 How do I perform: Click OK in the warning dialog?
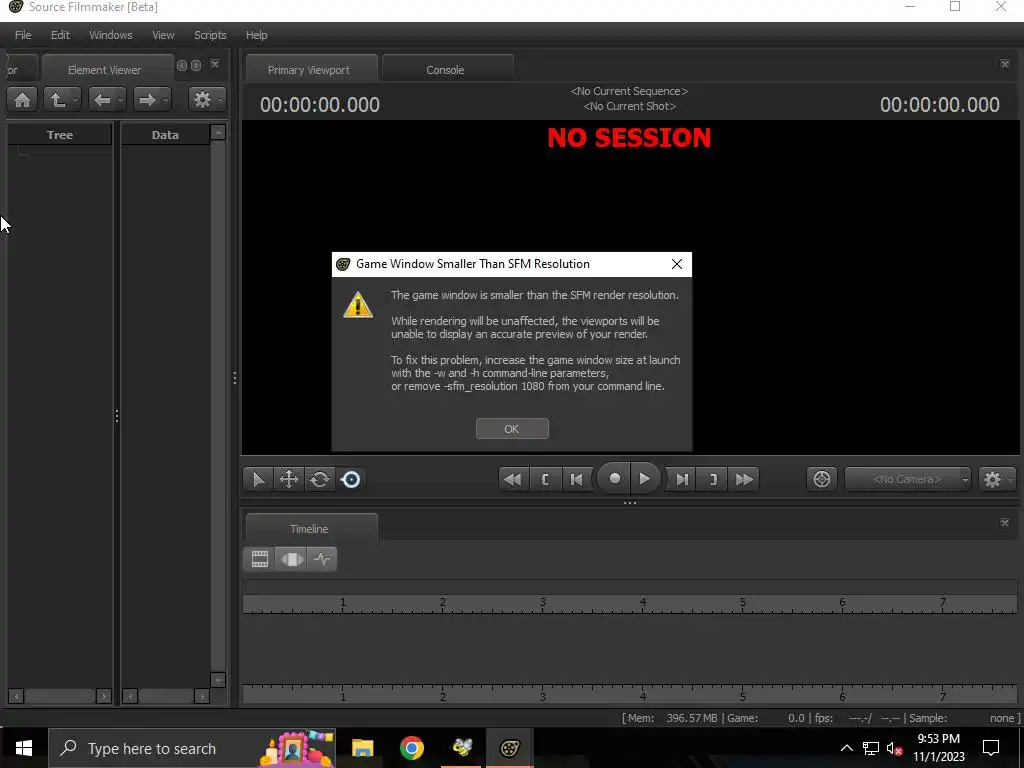click(x=512, y=429)
